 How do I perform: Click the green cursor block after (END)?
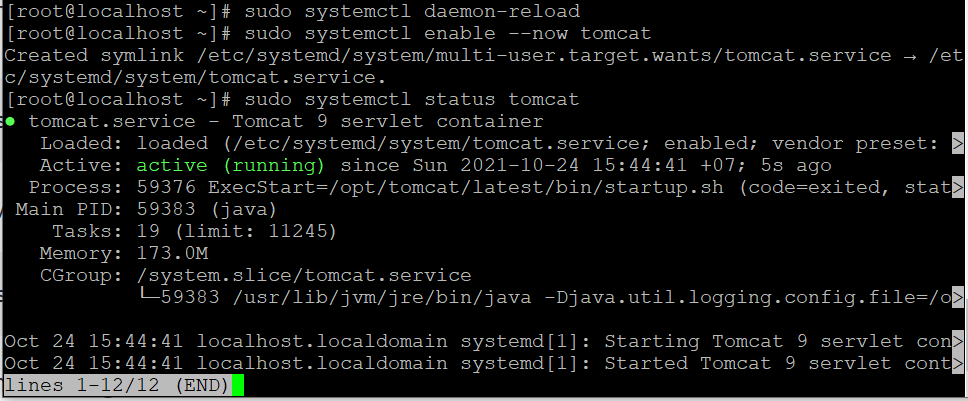click(238, 386)
